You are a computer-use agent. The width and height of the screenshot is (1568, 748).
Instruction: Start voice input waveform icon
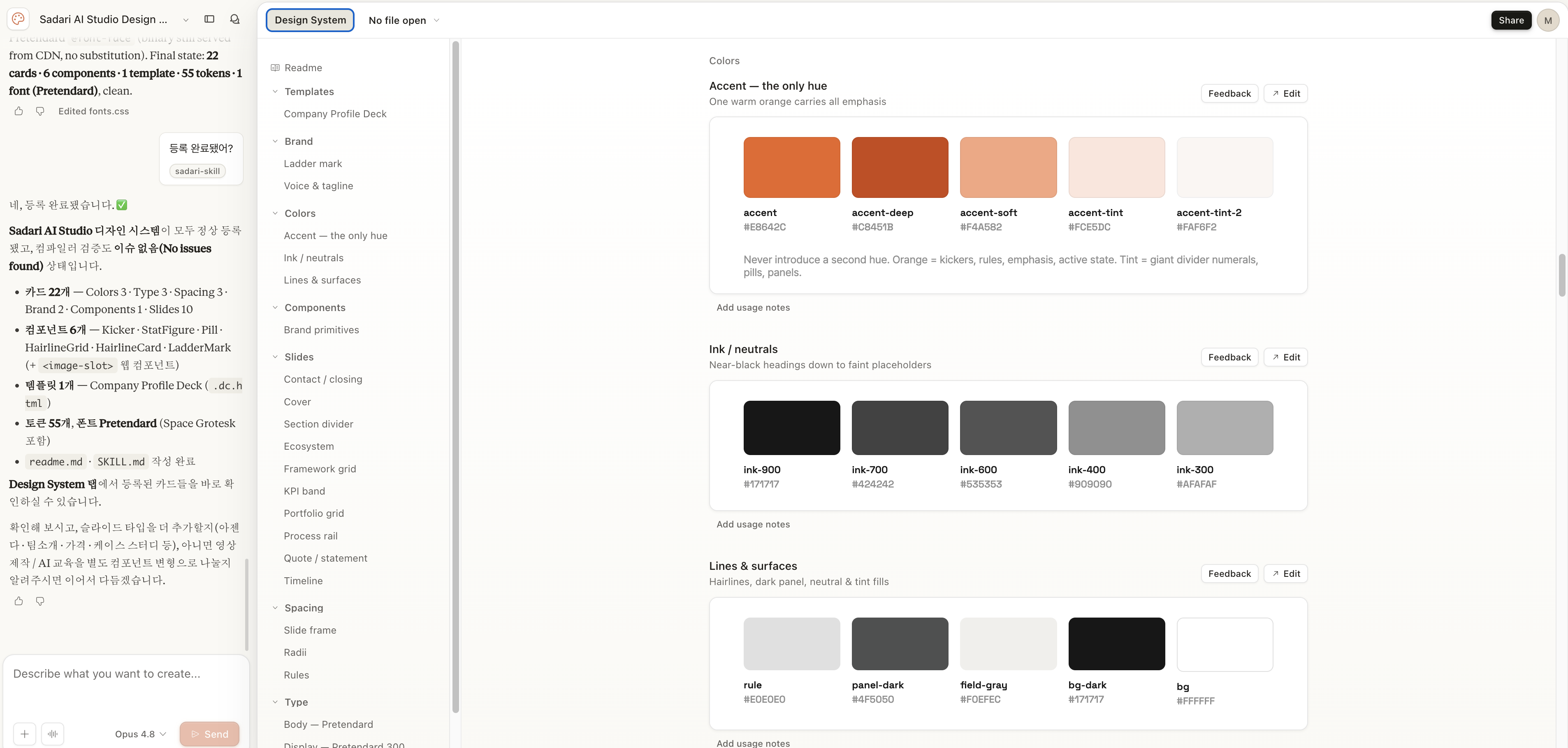pos(53,734)
